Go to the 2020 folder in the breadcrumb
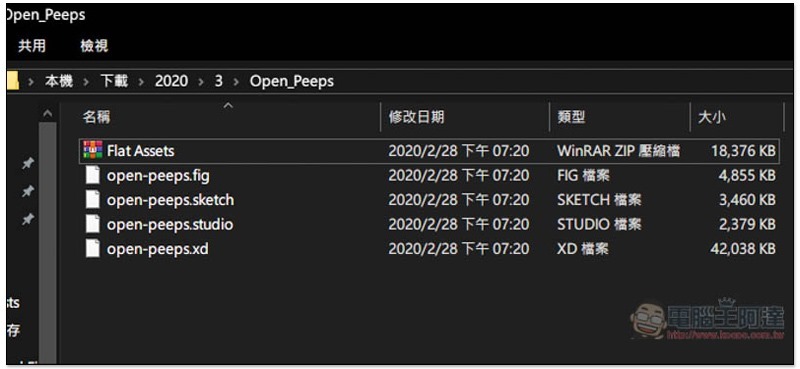Viewport: 800px width, 369px height. click(x=171, y=81)
